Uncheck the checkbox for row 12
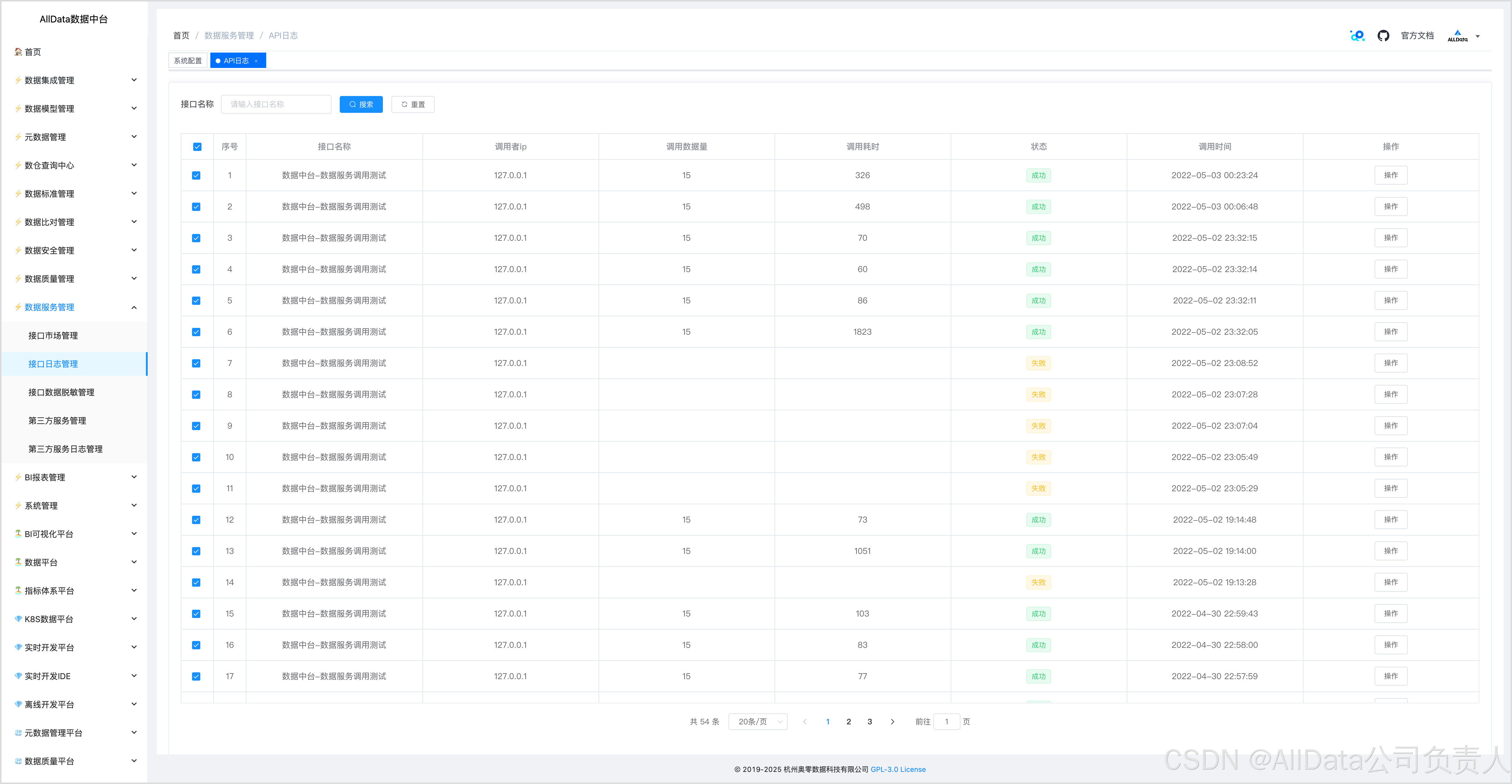Image resolution: width=1512 pixels, height=784 pixels. point(196,520)
